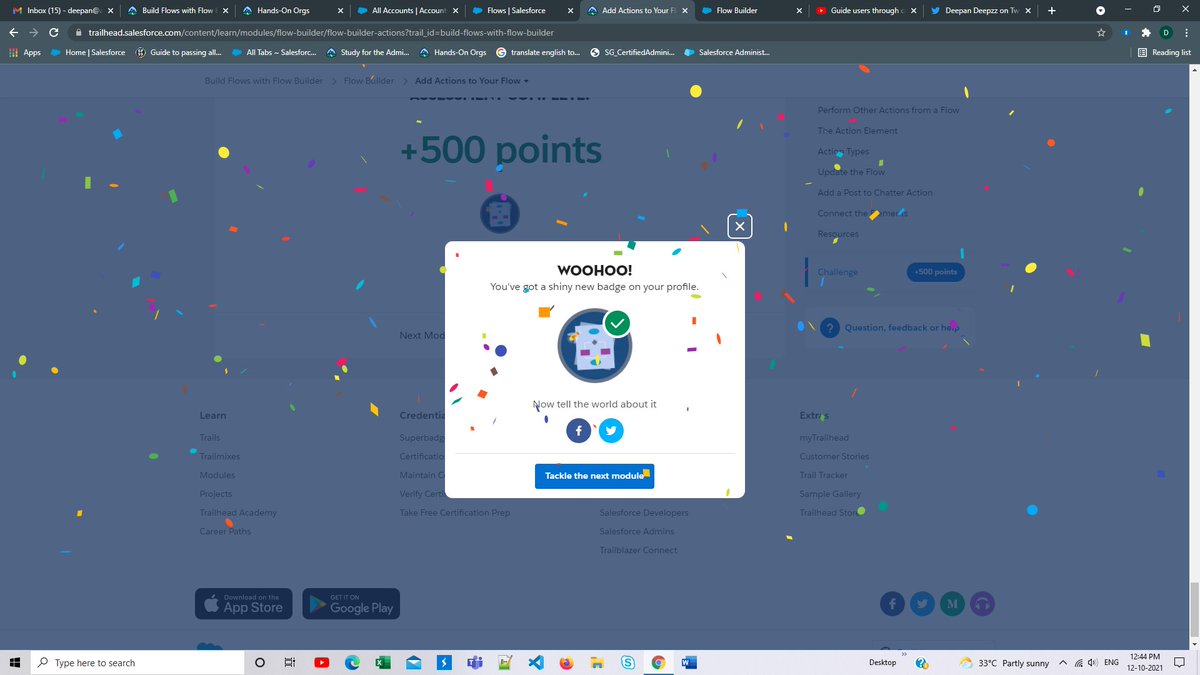This screenshot has height=675, width=1200.
Task: Open Apps bookmarks shortcut
Action: 24,52
